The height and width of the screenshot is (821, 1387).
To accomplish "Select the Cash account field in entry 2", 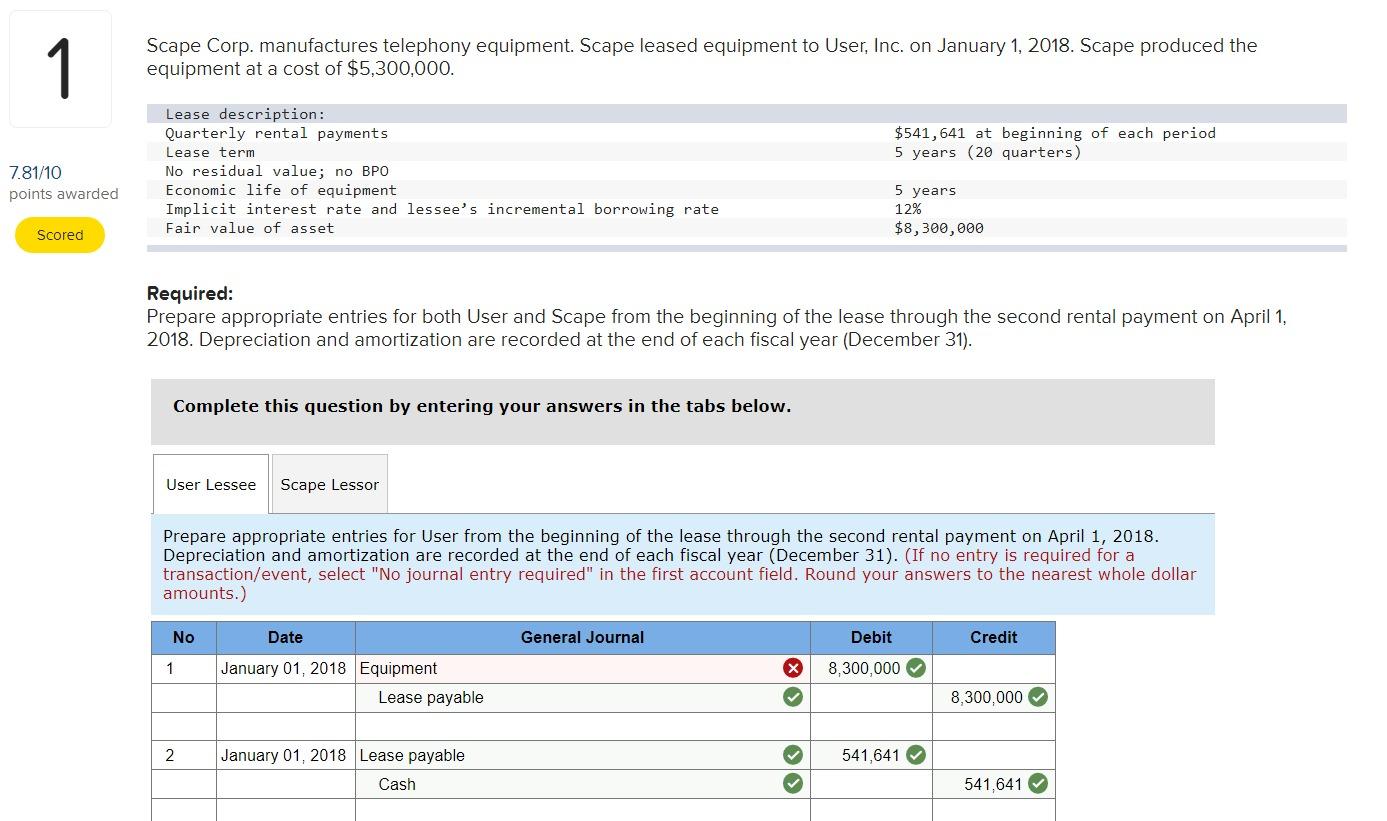I will 582,784.
